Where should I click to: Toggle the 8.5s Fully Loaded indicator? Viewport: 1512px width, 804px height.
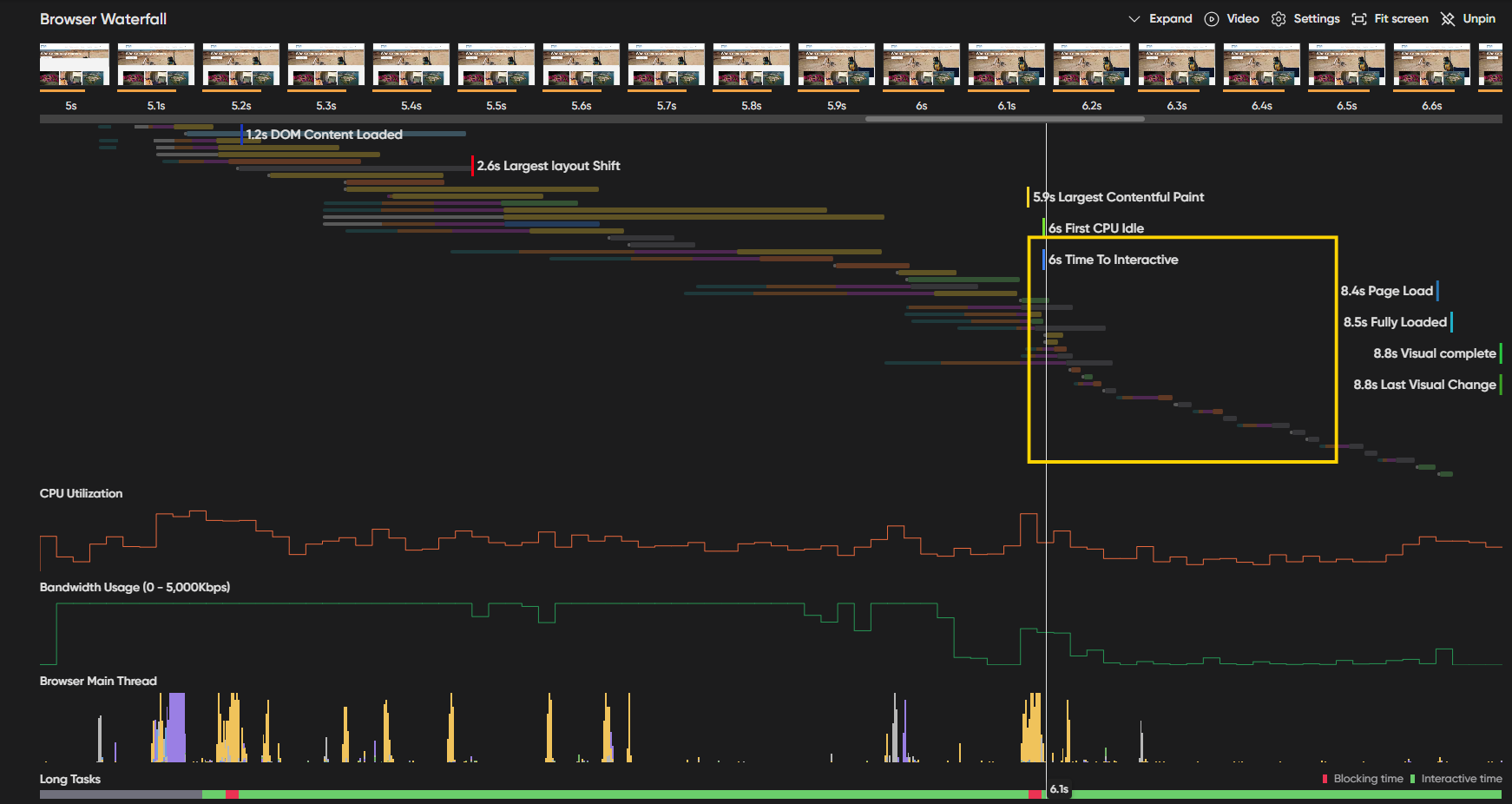point(1452,322)
